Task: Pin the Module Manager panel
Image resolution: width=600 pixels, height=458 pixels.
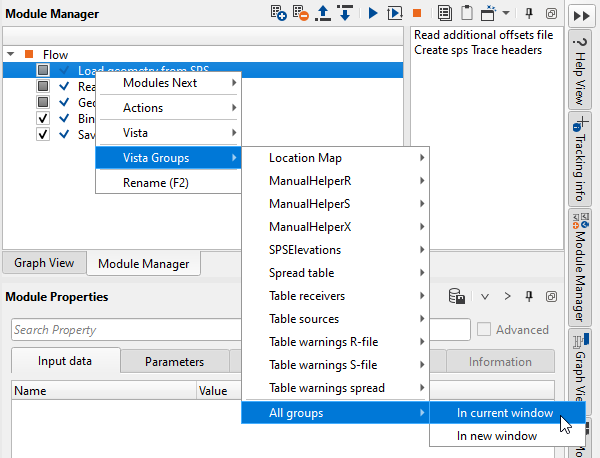Action: 530,13
